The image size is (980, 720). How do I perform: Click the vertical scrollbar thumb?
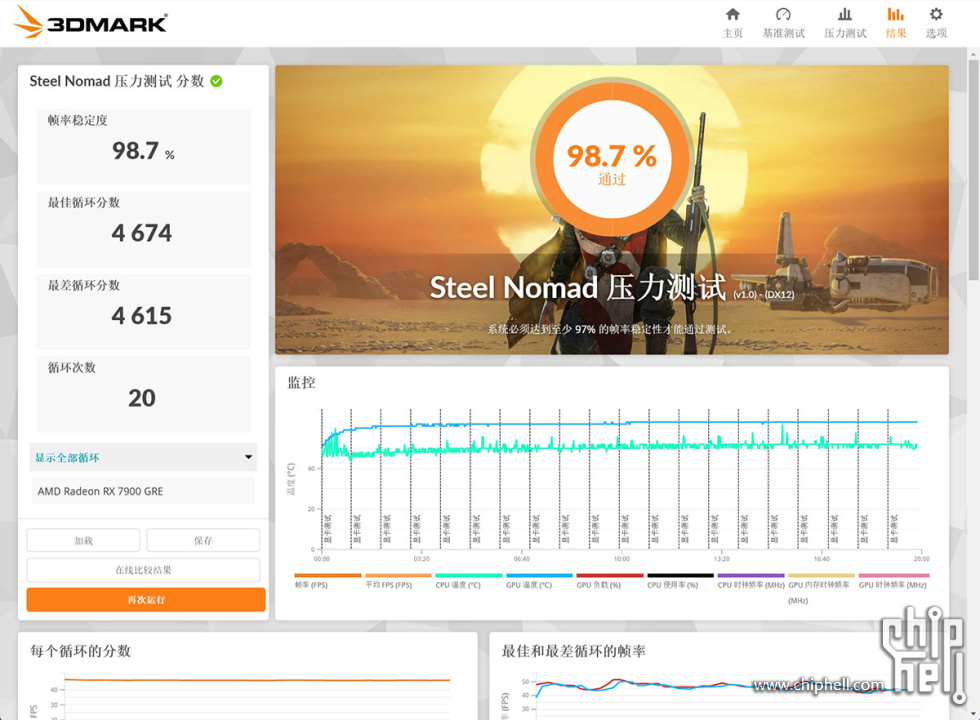tap(973, 169)
